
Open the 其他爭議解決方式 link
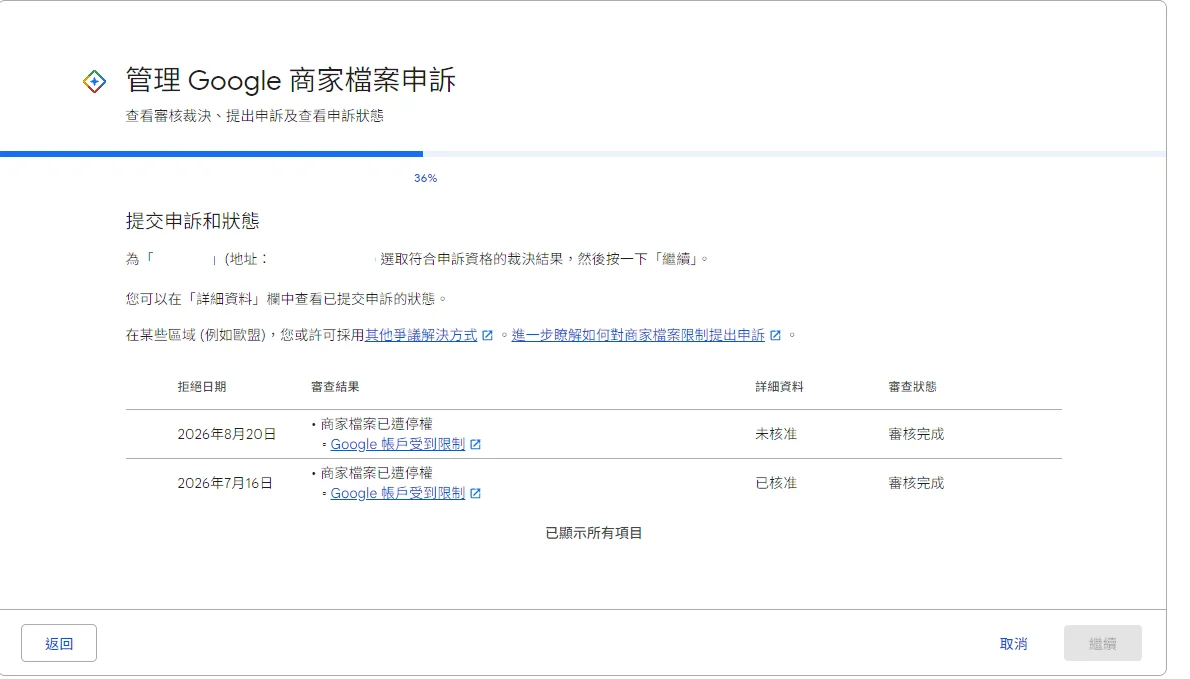421,335
